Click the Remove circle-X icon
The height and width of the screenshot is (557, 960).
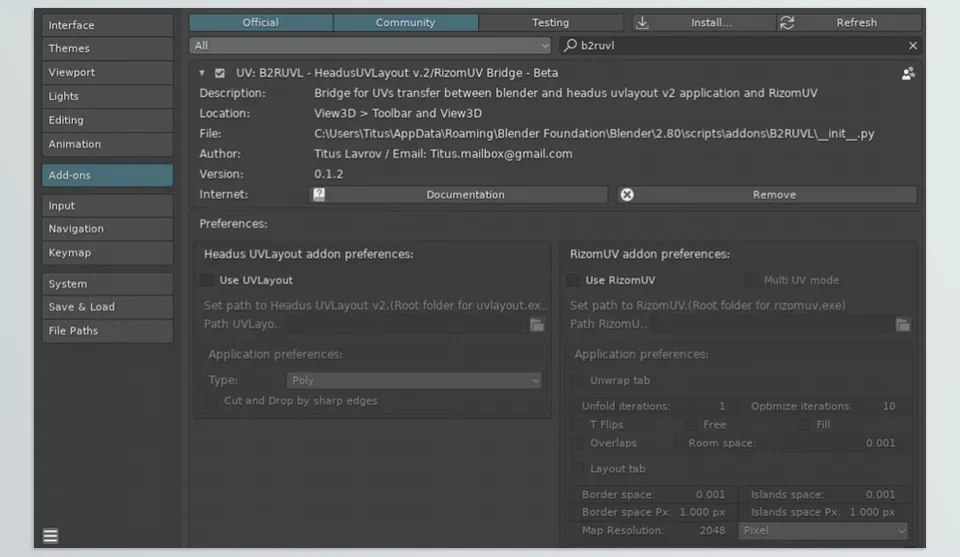pyautogui.click(x=627, y=195)
